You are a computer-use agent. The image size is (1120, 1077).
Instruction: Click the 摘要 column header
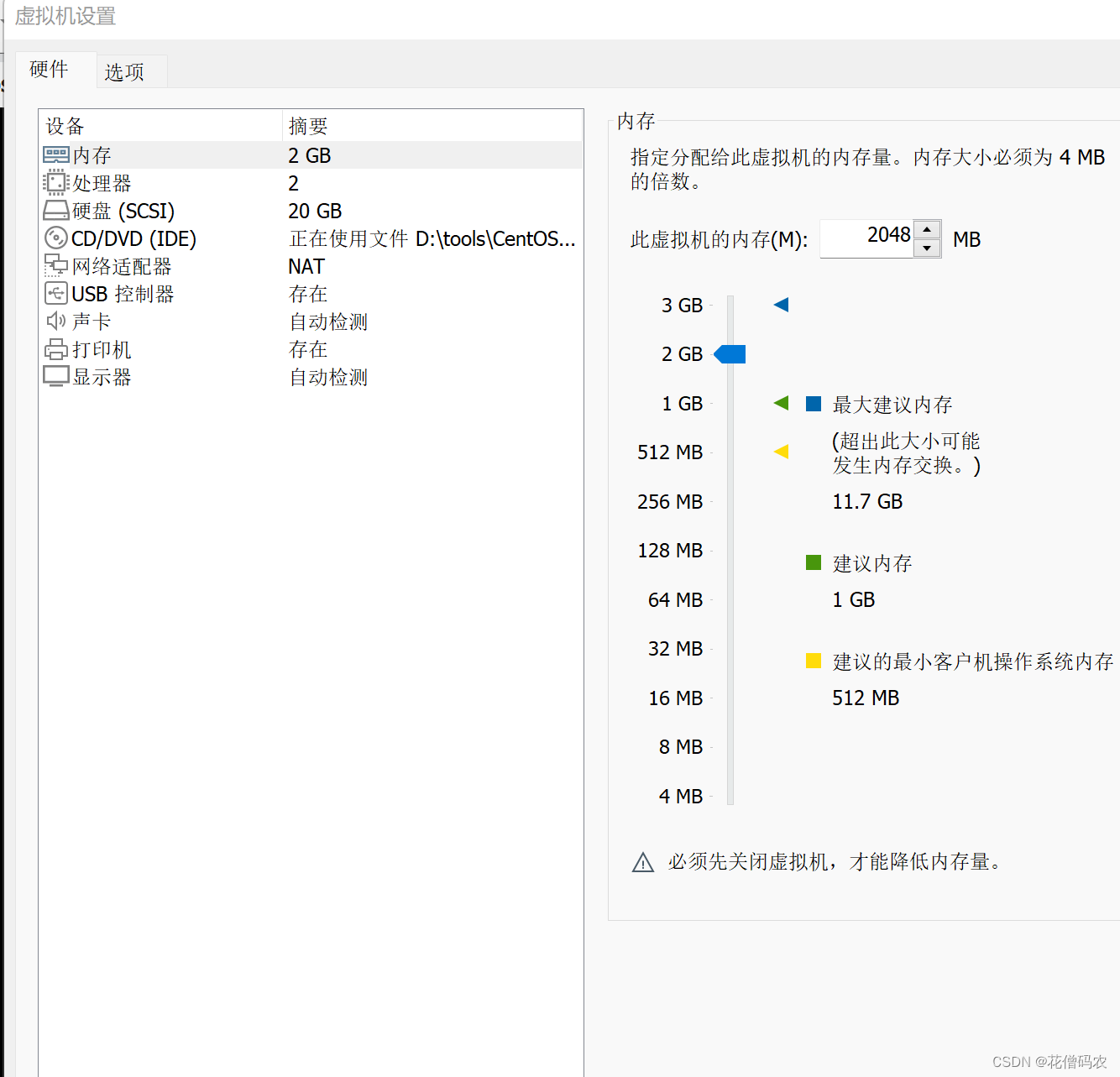[432, 126]
